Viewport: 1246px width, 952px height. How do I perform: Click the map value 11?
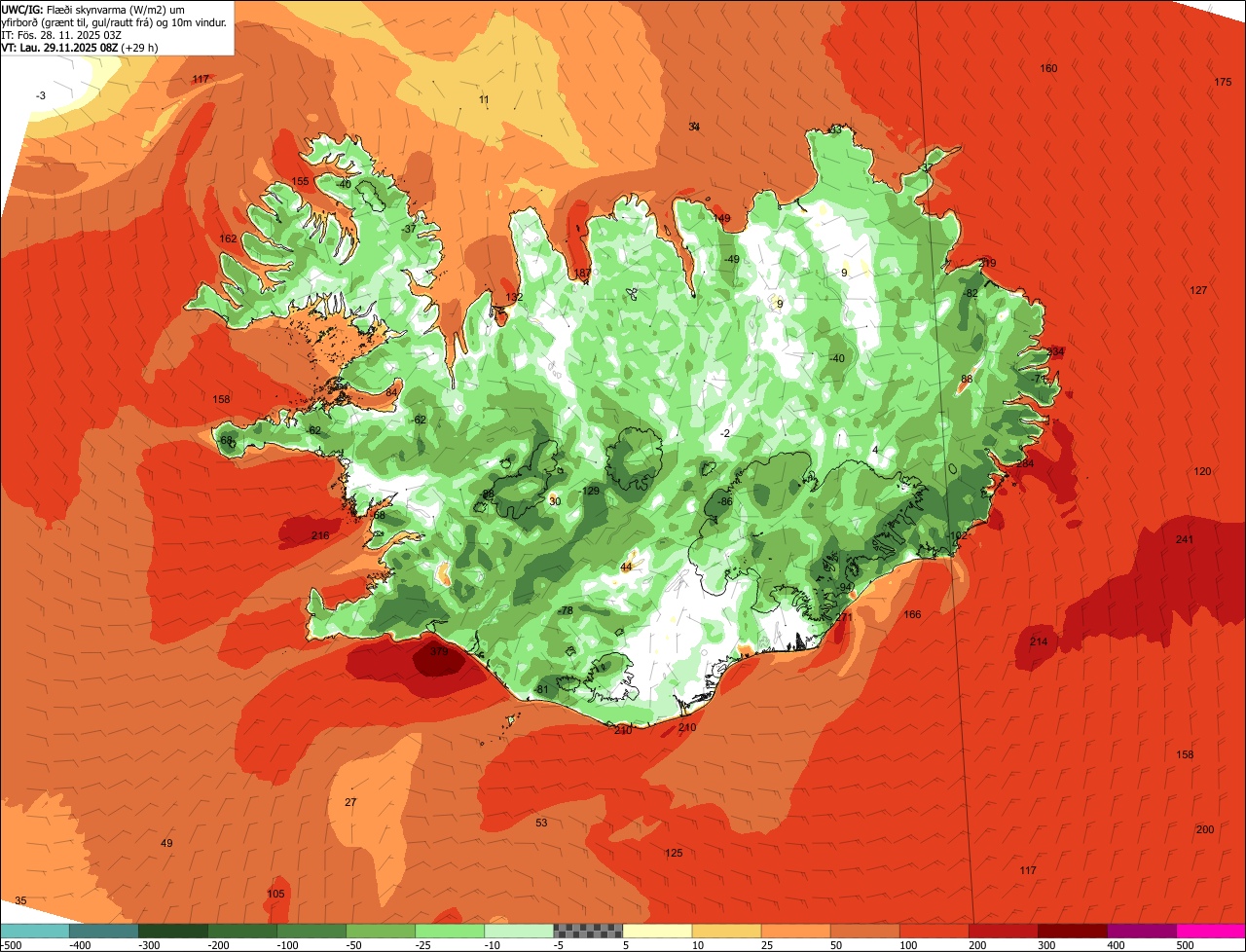pos(484,99)
